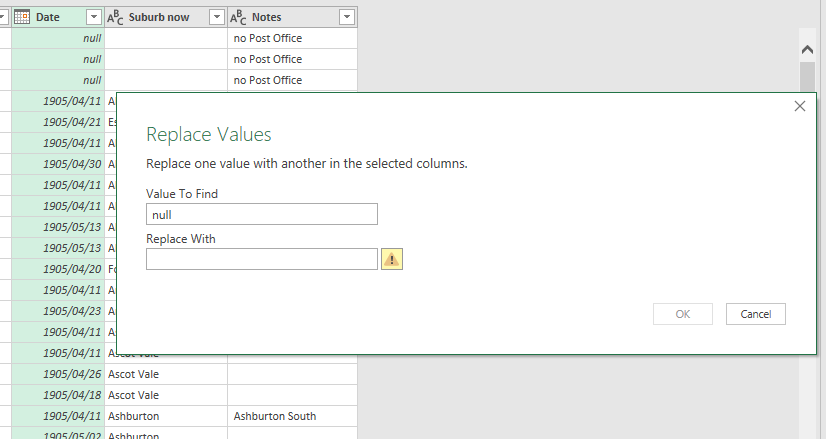The image size is (826, 439).
Task: Select the Ashburton cell in 1905/04/11 row
Action: click(x=166, y=416)
